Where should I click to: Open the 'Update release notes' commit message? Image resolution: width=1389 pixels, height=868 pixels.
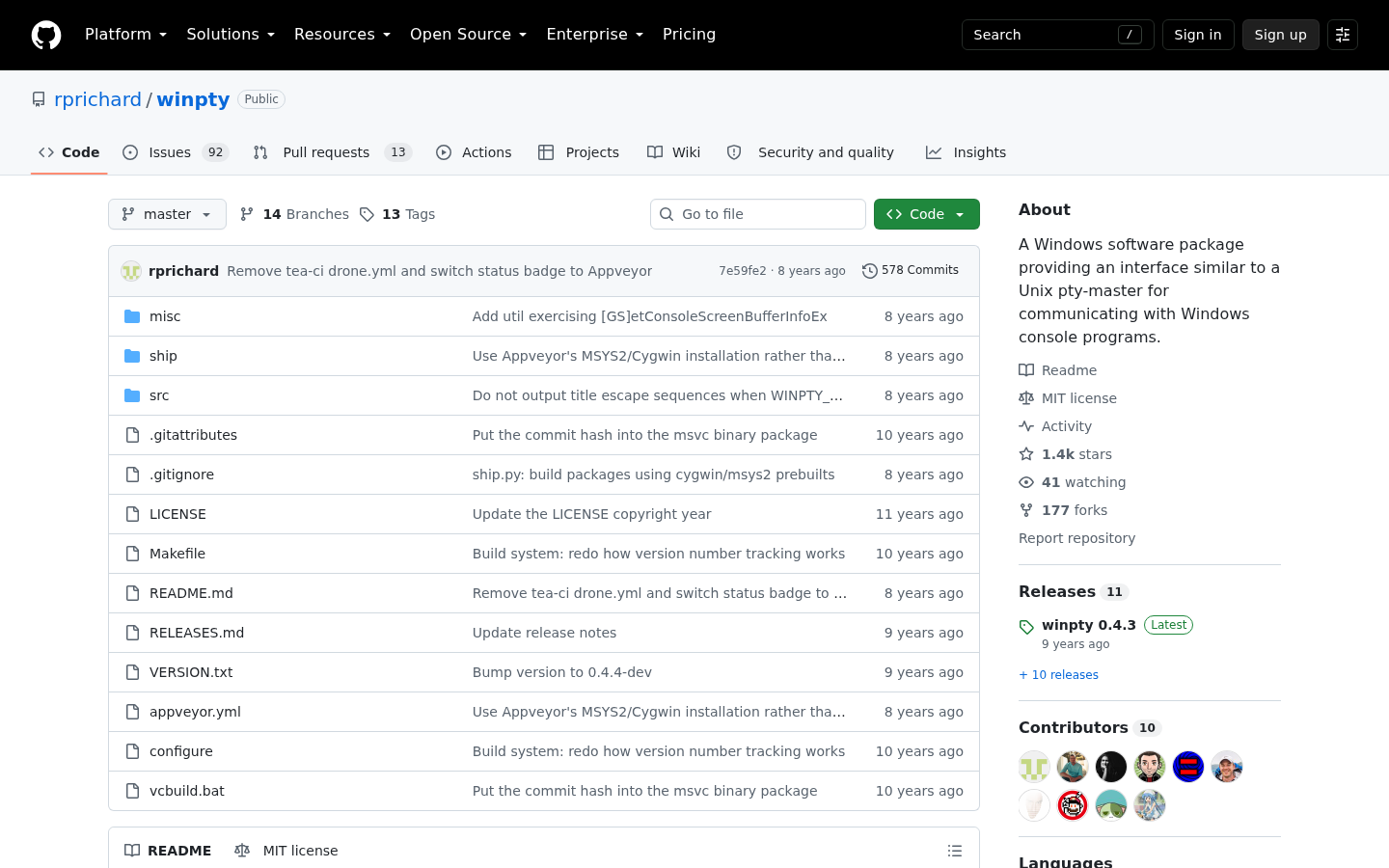click(544, 633)
